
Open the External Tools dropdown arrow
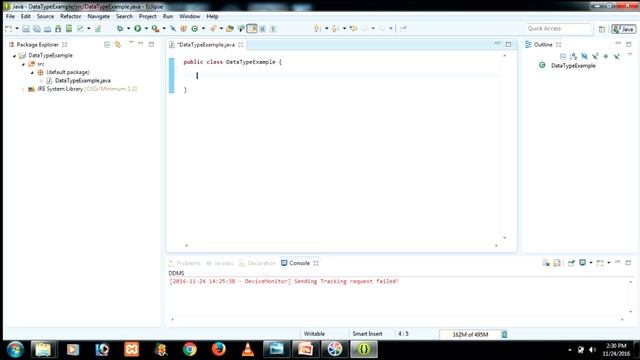coord(164,29)
